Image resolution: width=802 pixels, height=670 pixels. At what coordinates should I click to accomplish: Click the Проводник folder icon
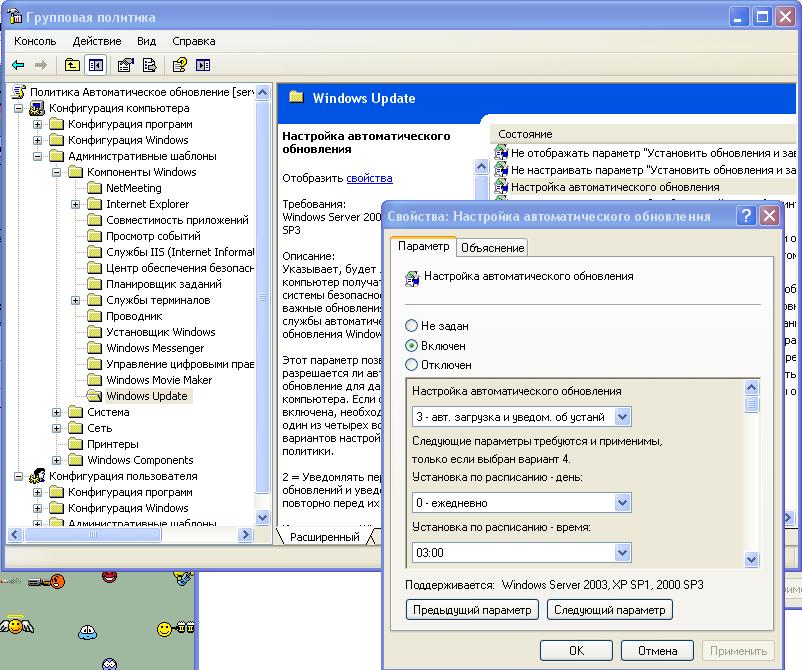(x=95, y=316)
